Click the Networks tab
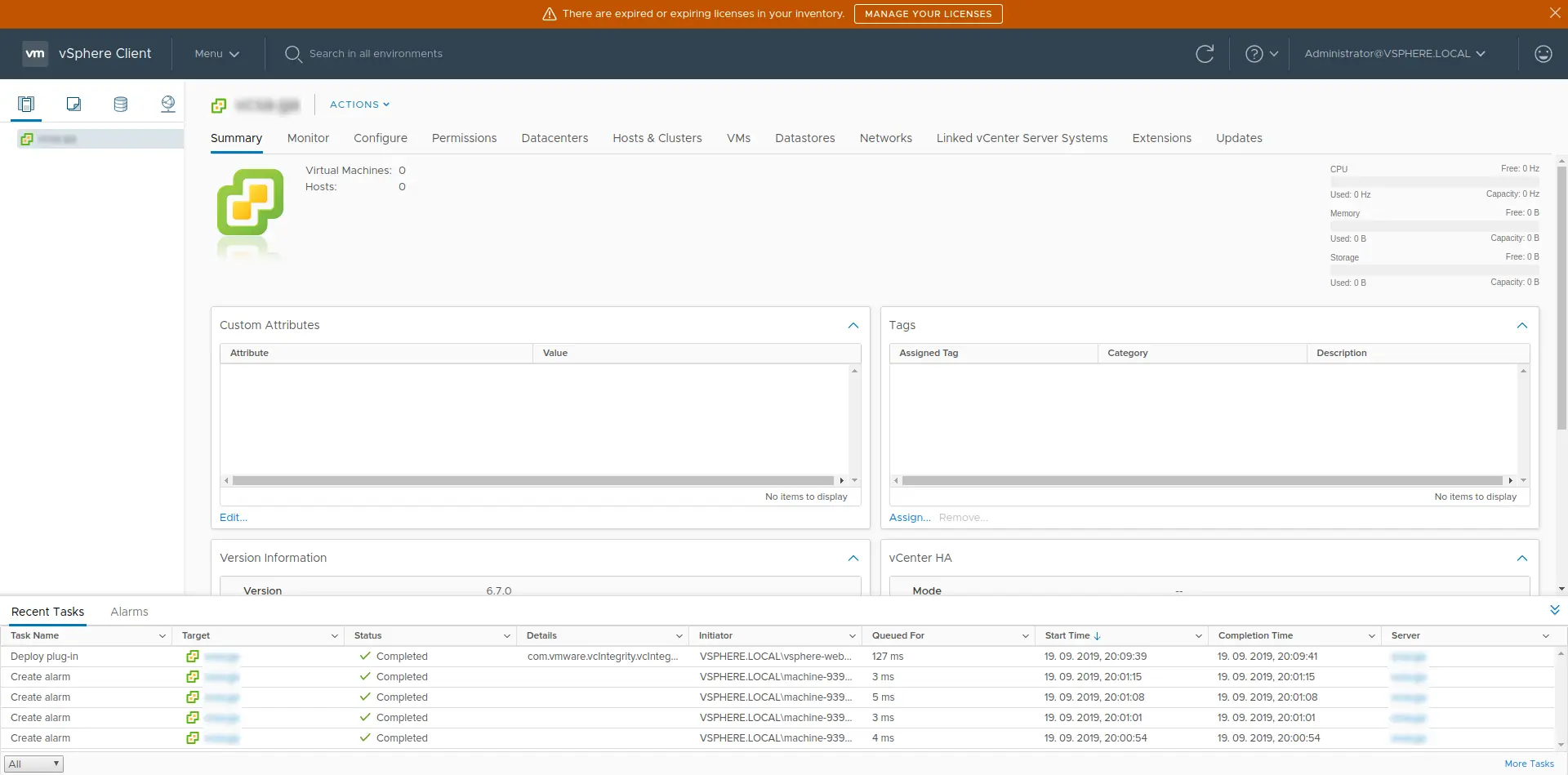1568x775 pixels. point(885,138)
